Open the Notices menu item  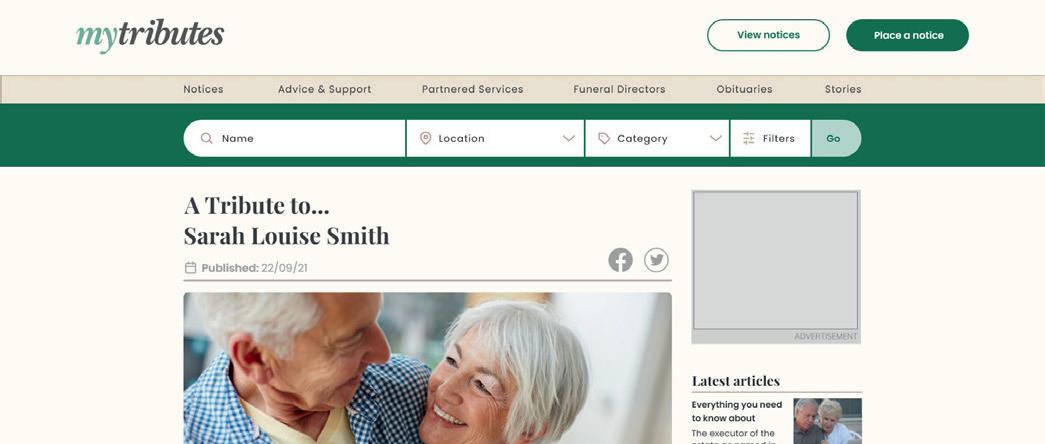[203, 89]
